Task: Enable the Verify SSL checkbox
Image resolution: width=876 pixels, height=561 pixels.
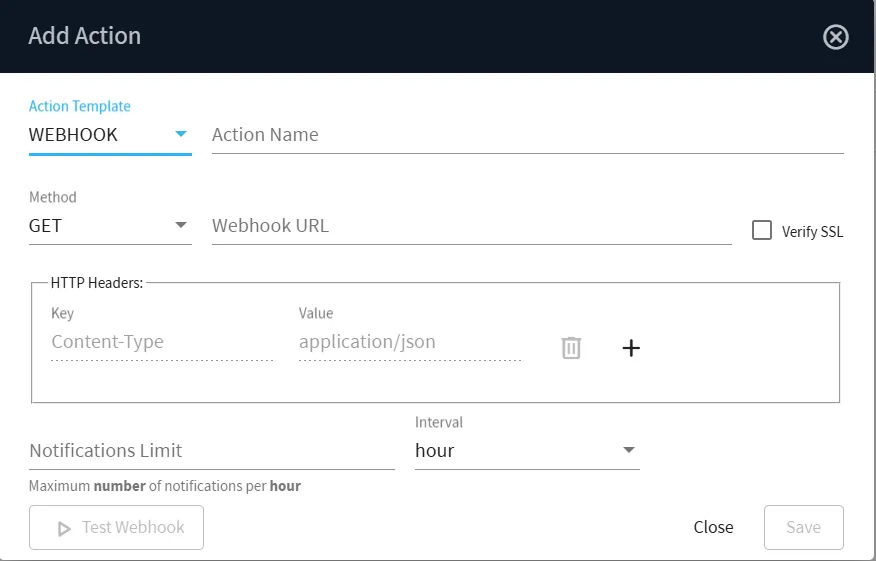Action: tap(761, 230)
